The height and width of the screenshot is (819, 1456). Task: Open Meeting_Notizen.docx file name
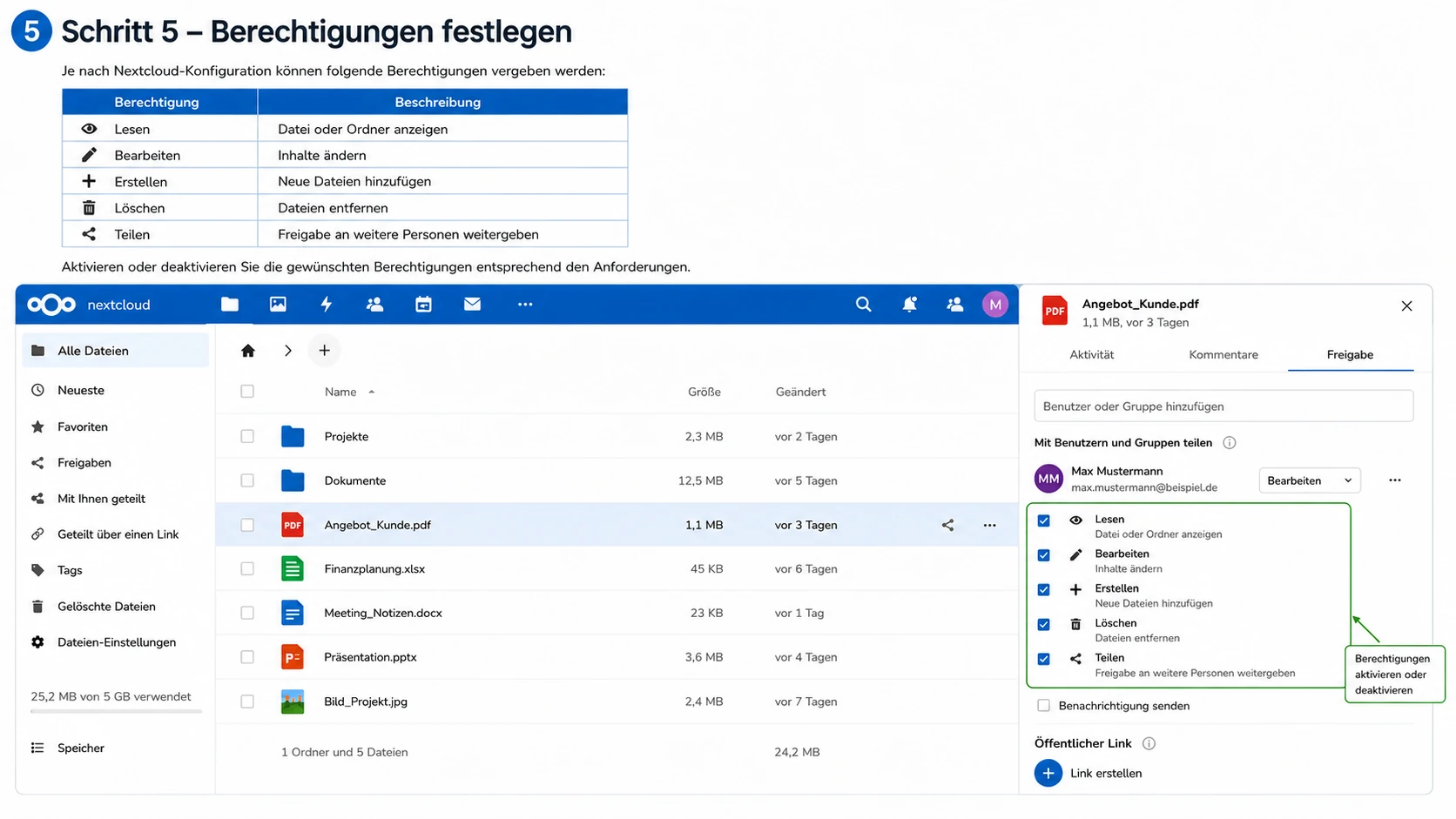(x=383, y=613)
